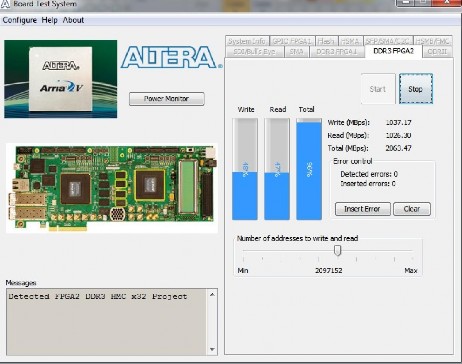462x364 pixels.
Task: Click the 'Number of addresses to write and read' label
Action: coord(297,238)
